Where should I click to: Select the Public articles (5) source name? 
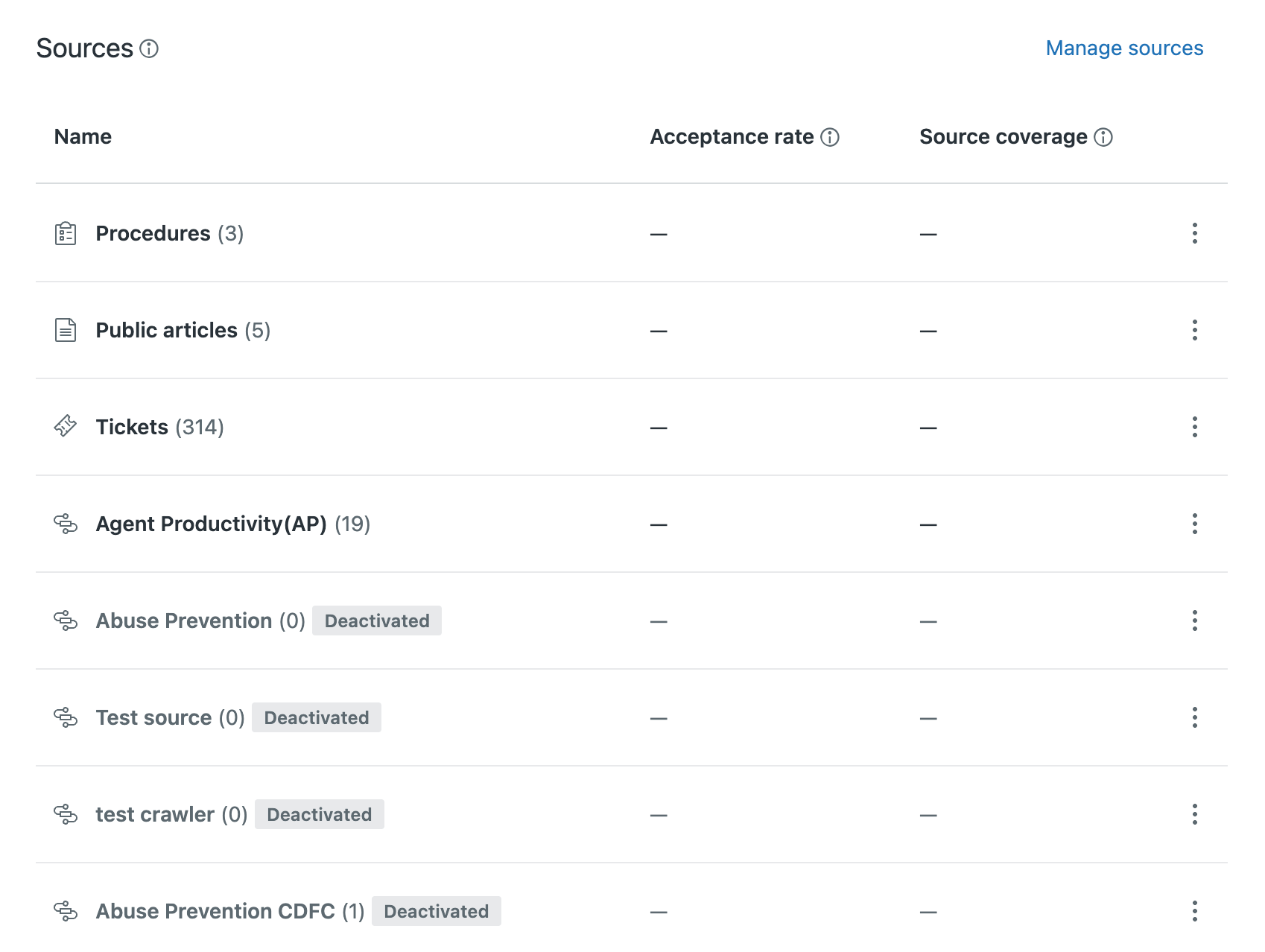pos(183,331)
